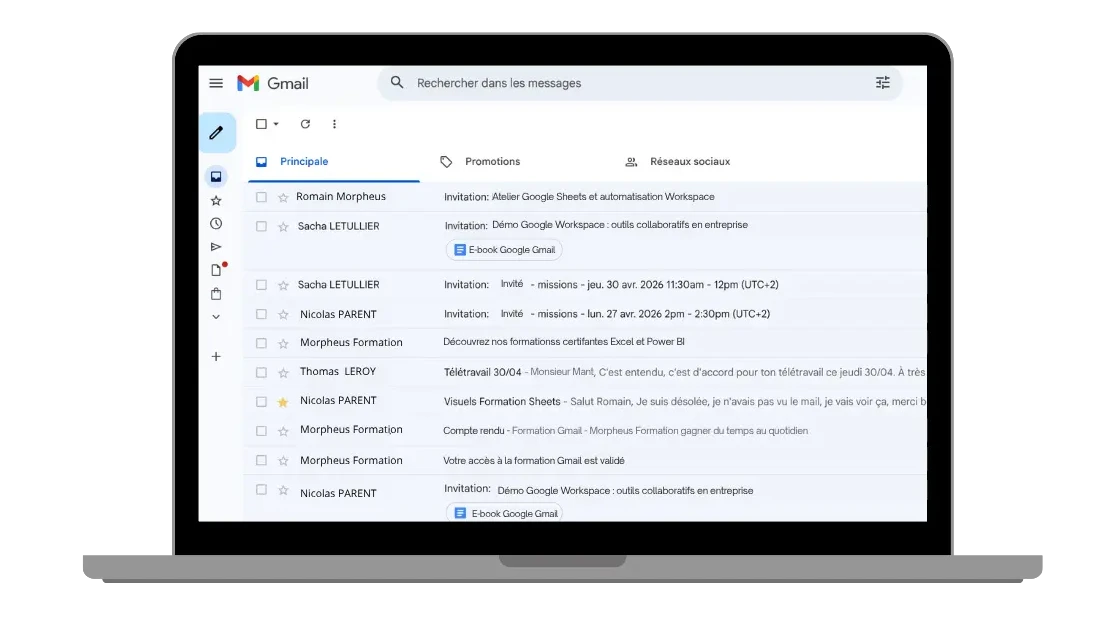Open the shopping bag sidebar icon

216,294
